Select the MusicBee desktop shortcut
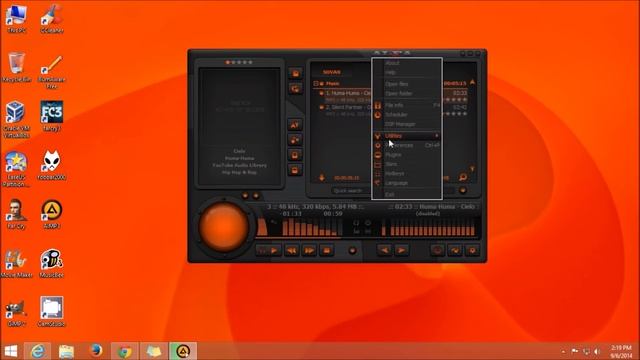Viewport: 640px width, 360px height. pyautogui.click(x=52, y=264)
